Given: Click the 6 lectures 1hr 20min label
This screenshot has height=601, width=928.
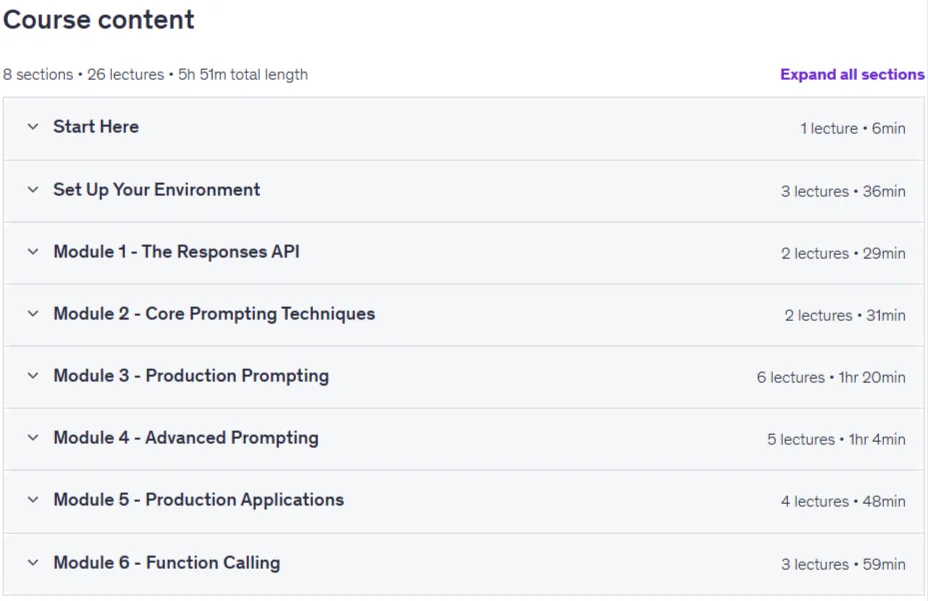Looking at the screenshot, I should tap(831, 377).
